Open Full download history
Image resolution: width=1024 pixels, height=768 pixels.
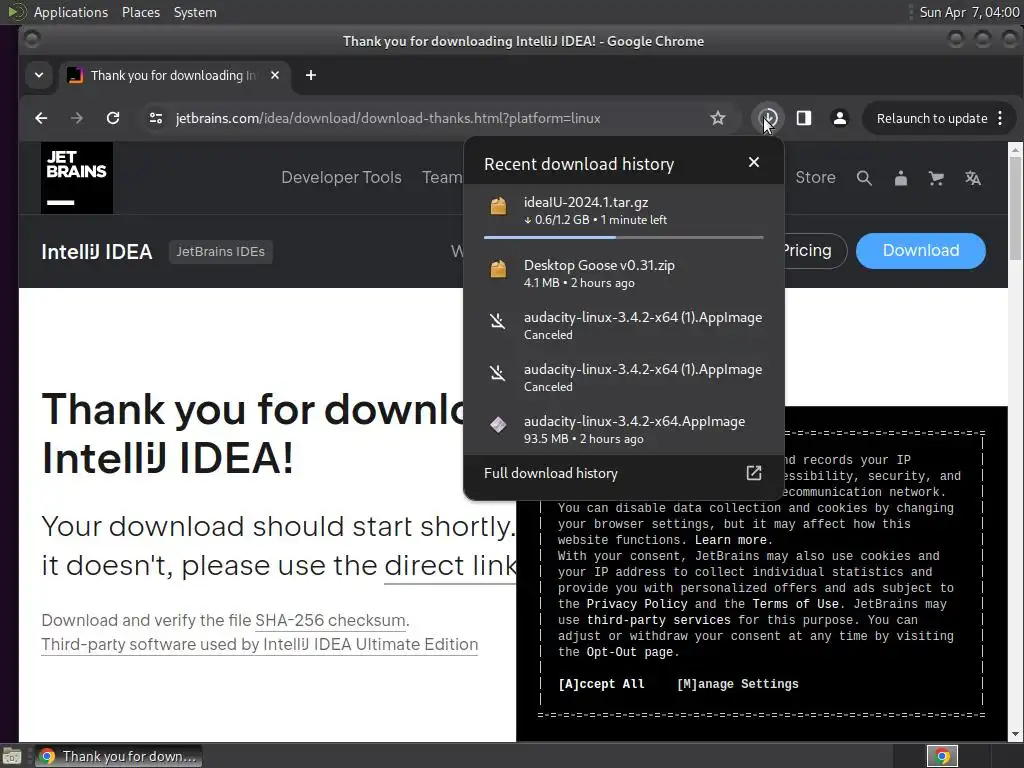tap(551, 473)
